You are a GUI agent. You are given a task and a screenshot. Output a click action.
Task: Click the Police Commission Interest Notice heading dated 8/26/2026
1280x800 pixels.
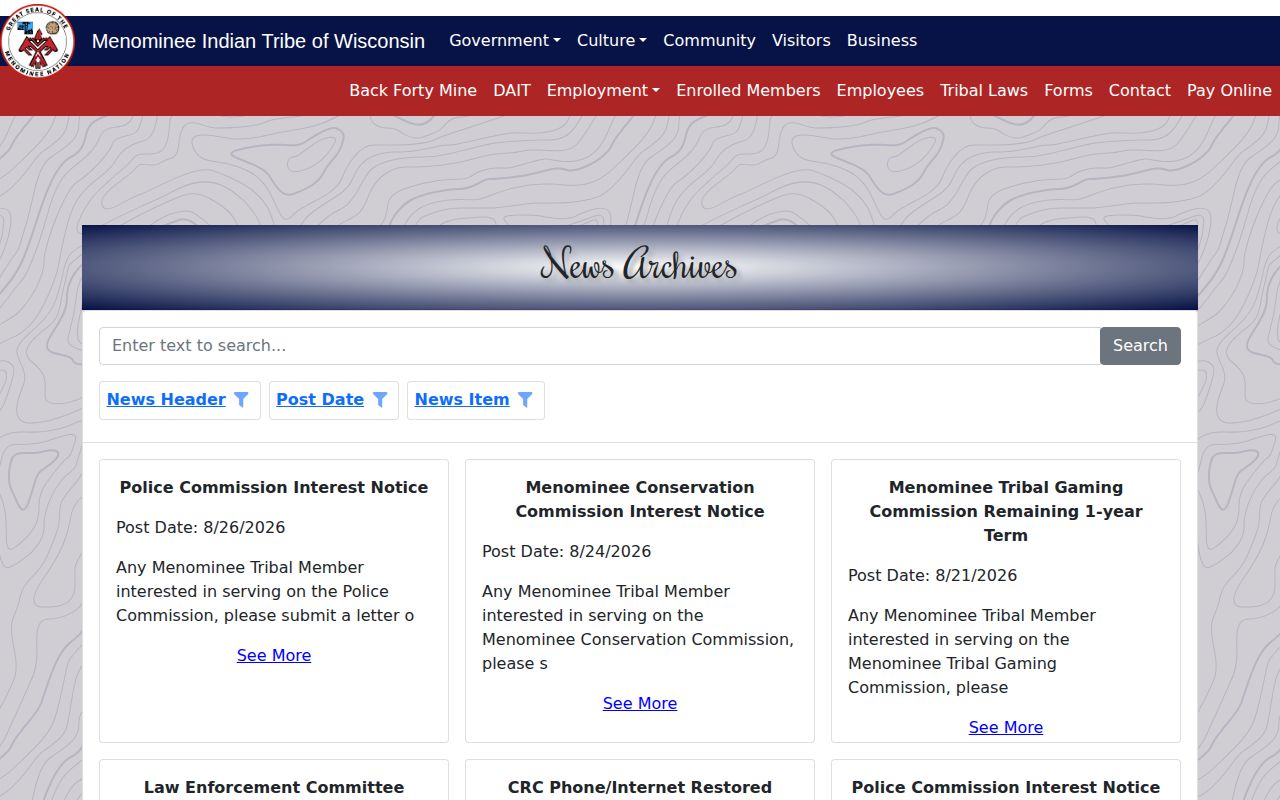pos(274,487)
